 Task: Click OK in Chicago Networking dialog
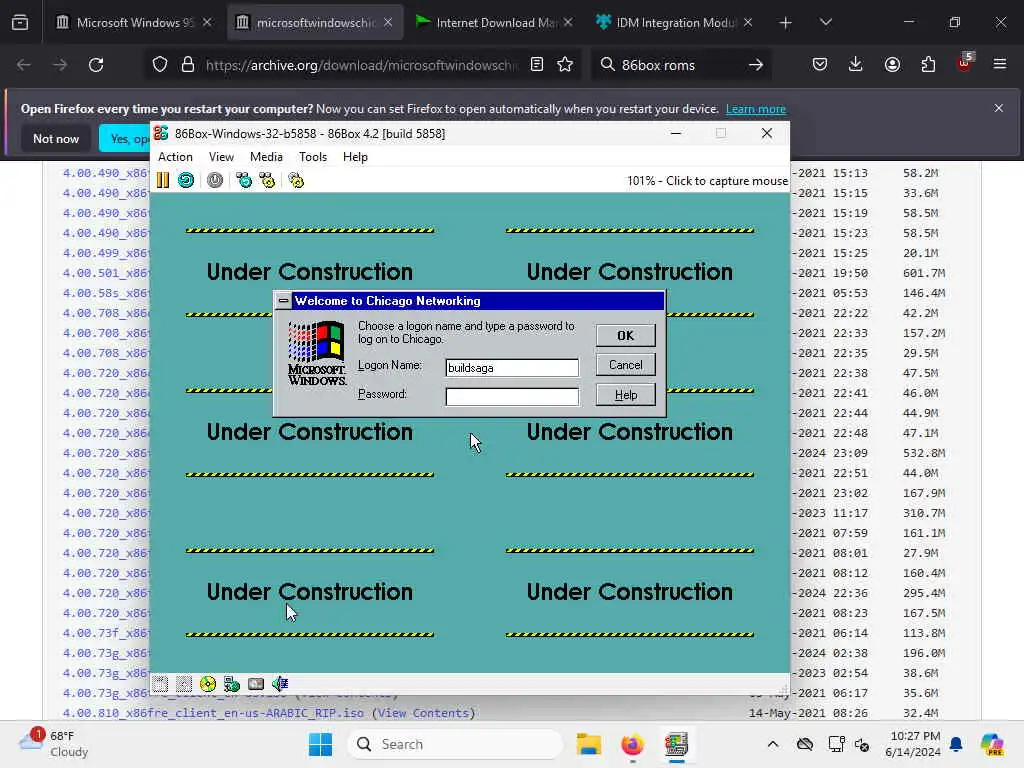pyautogui.click(x=626, y=336)
